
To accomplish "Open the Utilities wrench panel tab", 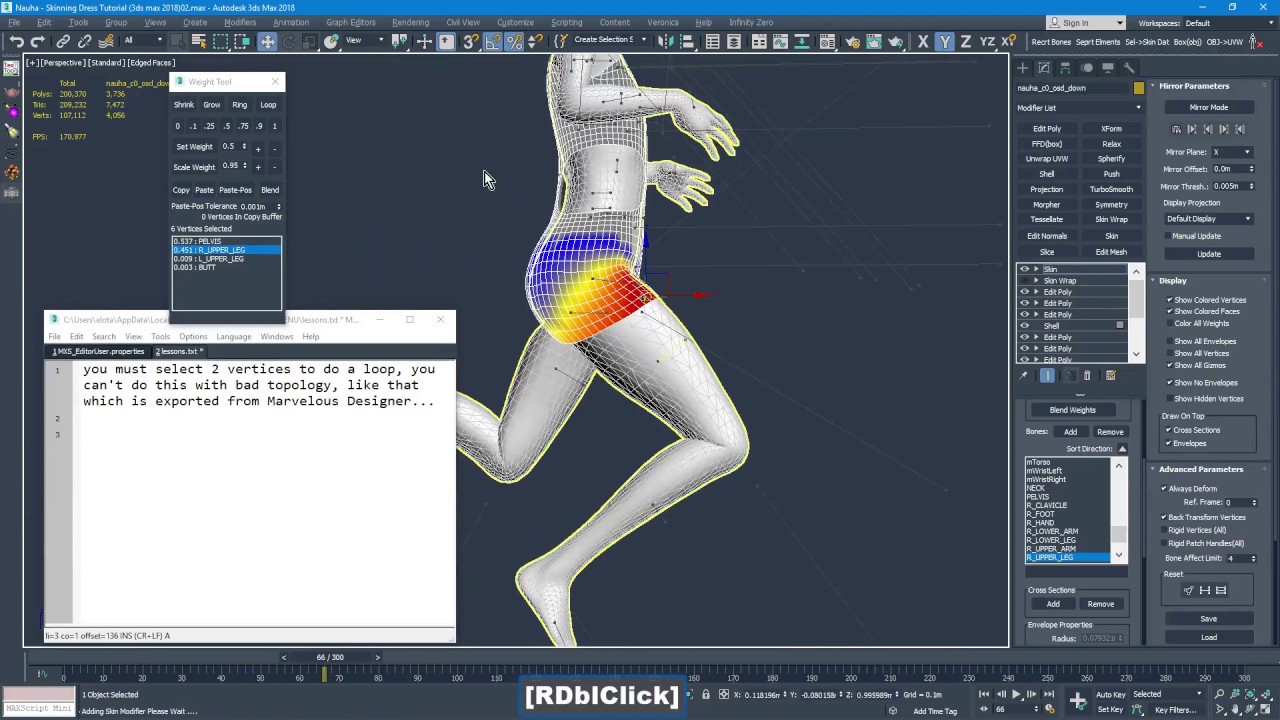I will coord(1129,68).
